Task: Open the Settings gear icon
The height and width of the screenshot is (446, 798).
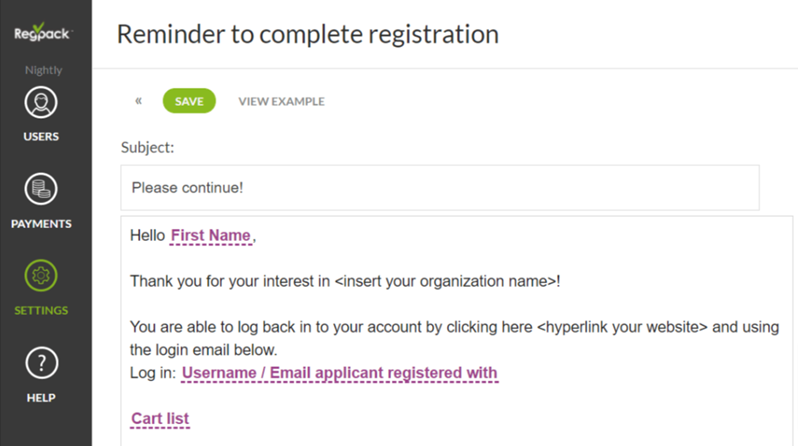Action: point(41,276)
